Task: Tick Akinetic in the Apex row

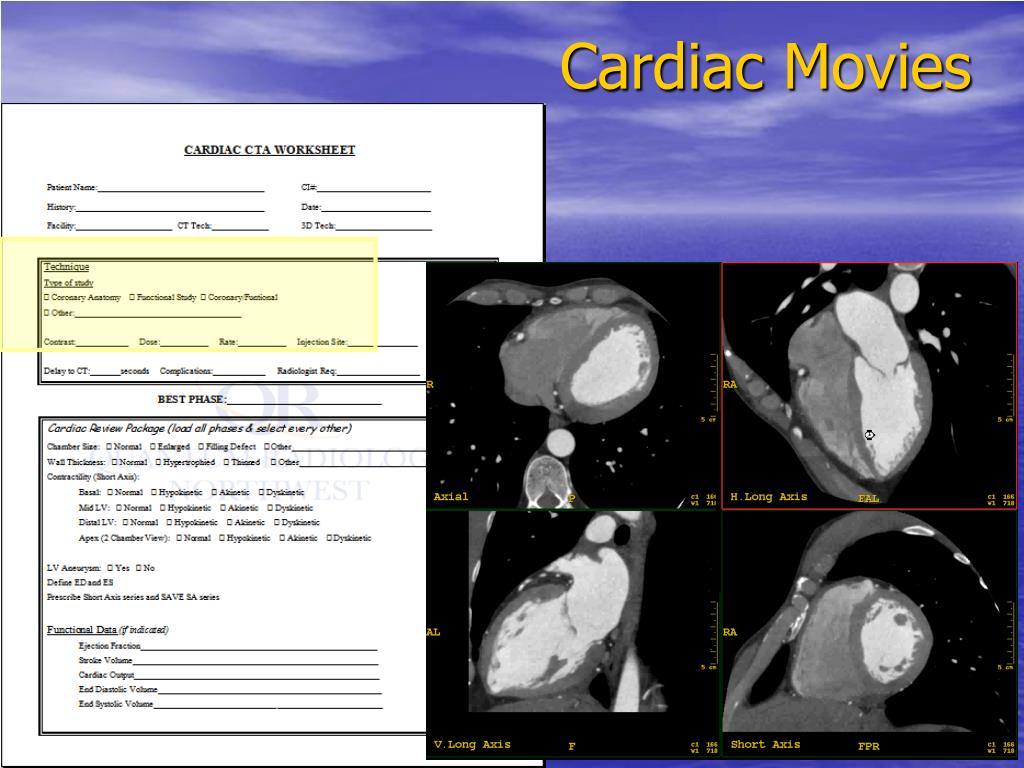Action: tap(282, 538)
